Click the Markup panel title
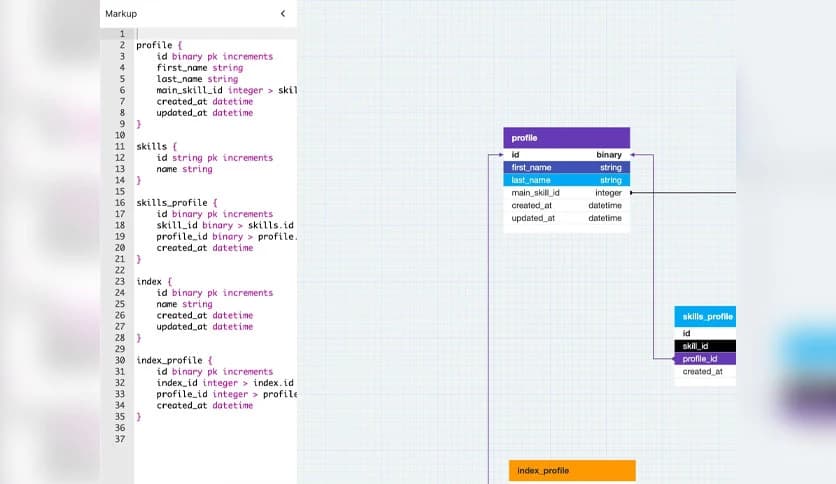 click(x=121, y=14)
